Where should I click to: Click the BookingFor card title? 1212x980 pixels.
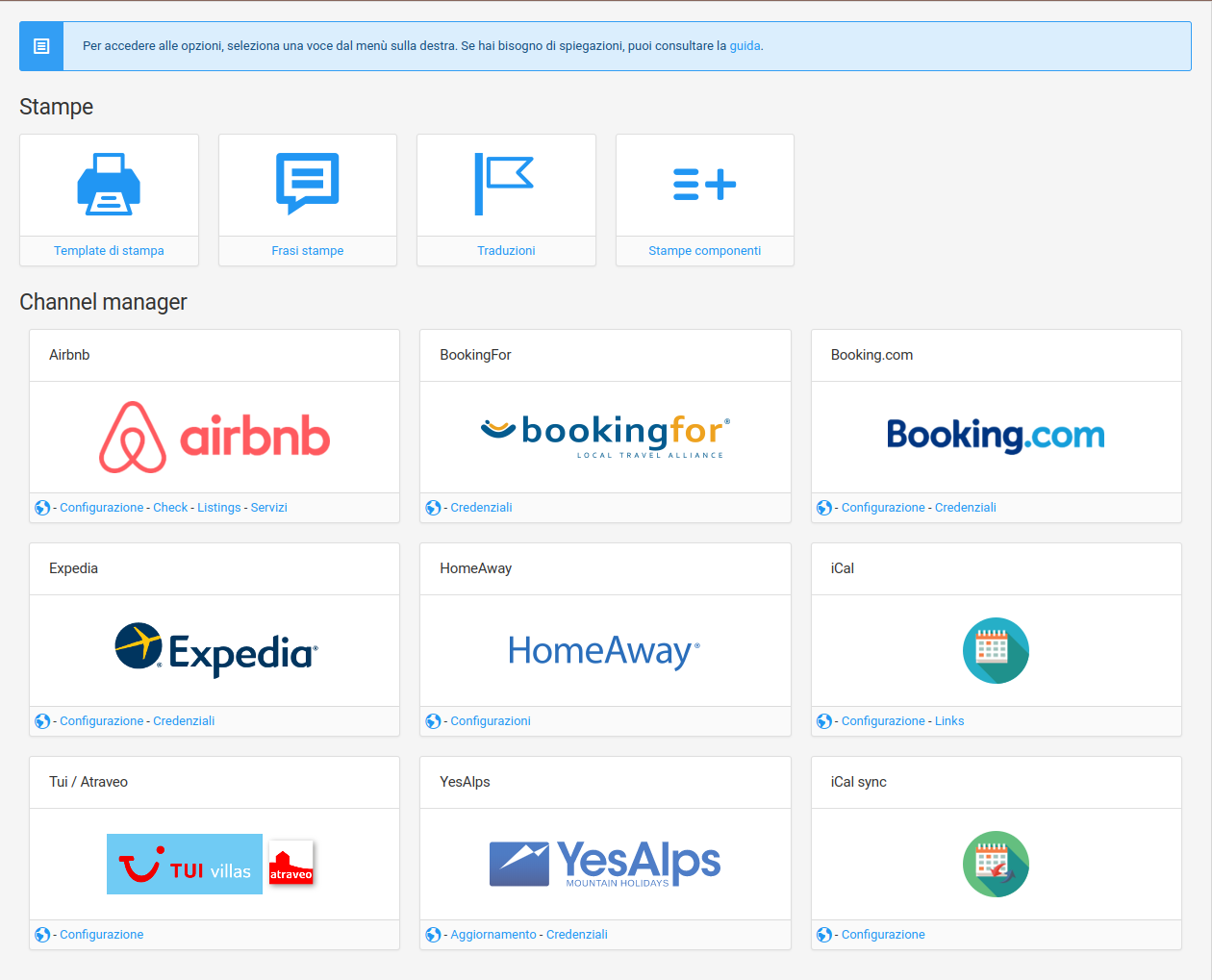[475, 355]
